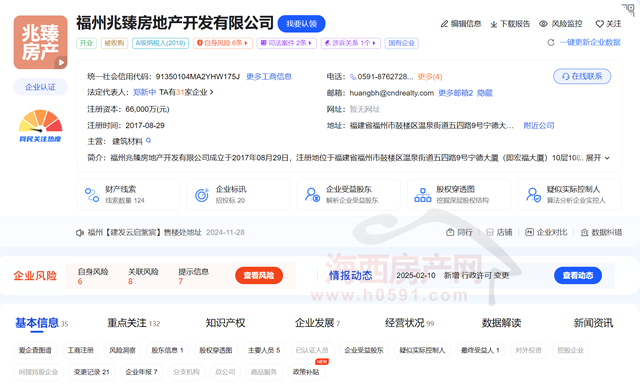Viewport: 640px width, 388px height.
Task: Select 股东信息 1 chip
Action: (167, 350)
